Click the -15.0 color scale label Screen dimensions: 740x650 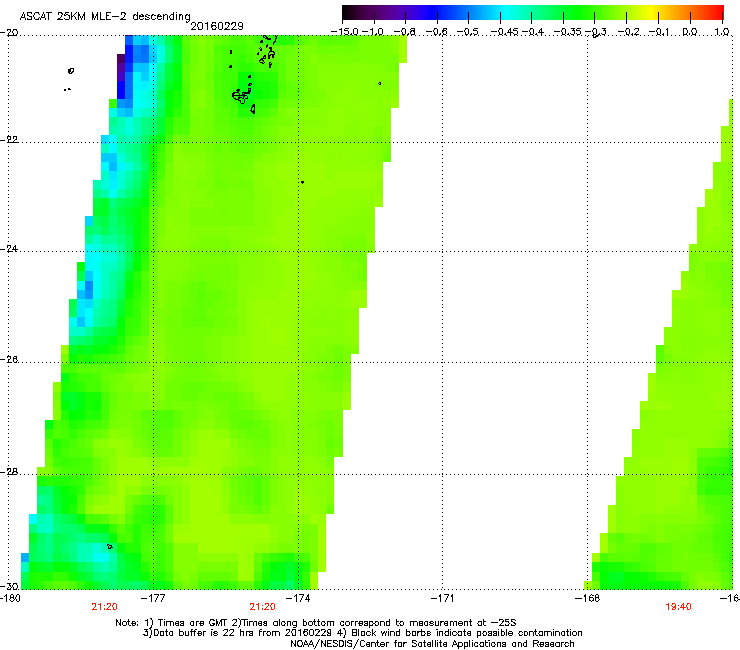[345, 32]
